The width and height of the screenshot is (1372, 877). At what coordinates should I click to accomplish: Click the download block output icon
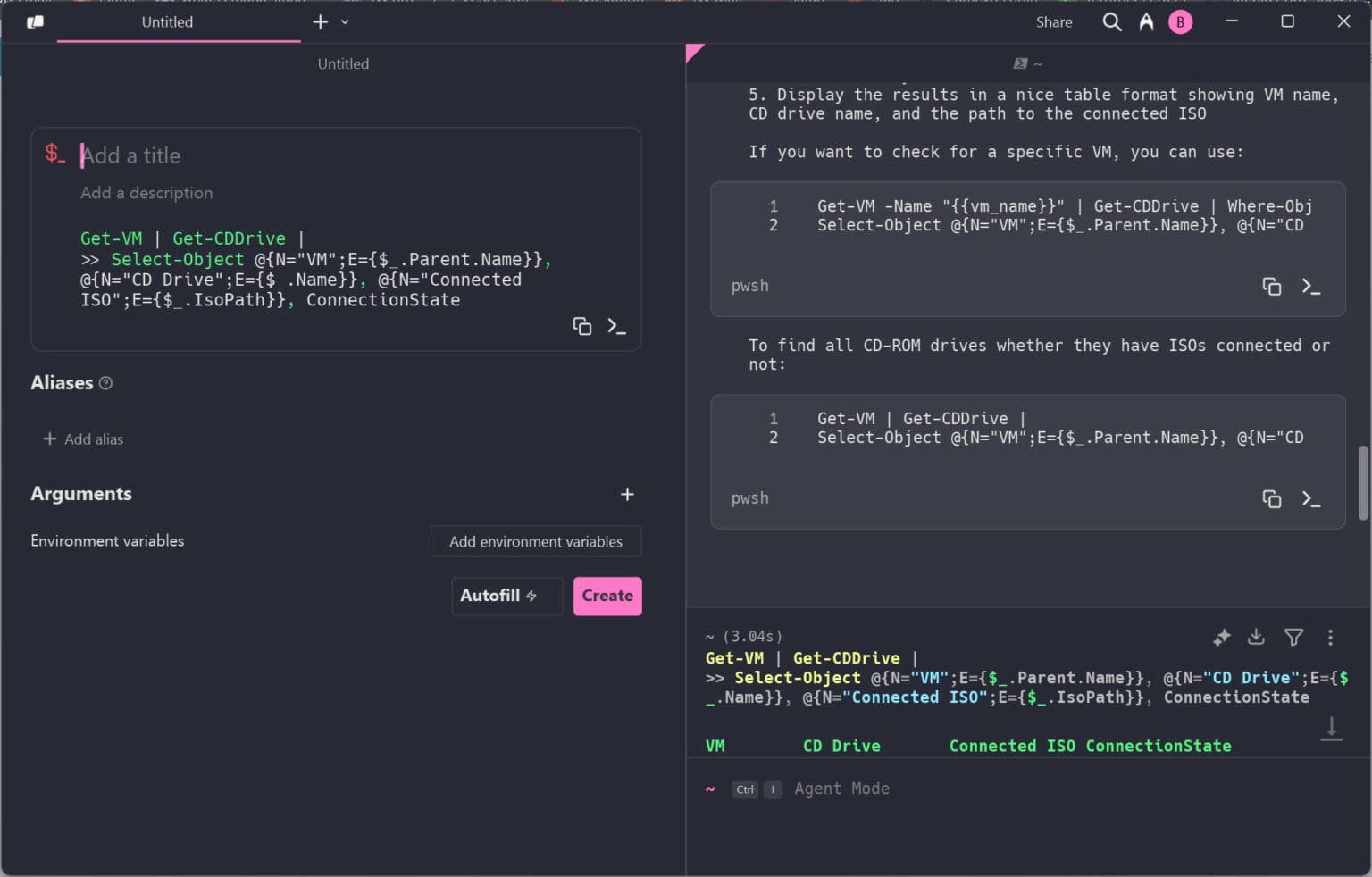[x=1257, y=638]
